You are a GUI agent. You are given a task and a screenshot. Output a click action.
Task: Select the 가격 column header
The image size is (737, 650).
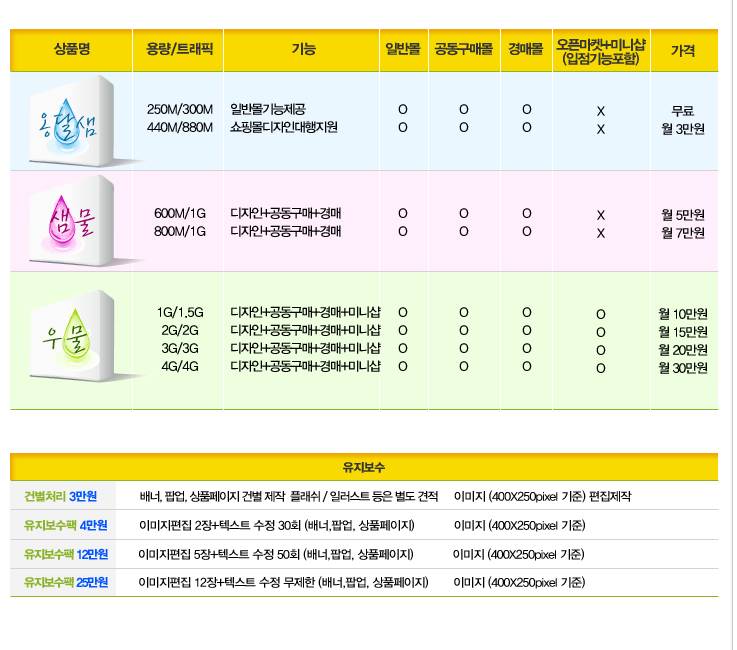pos(683,50)
